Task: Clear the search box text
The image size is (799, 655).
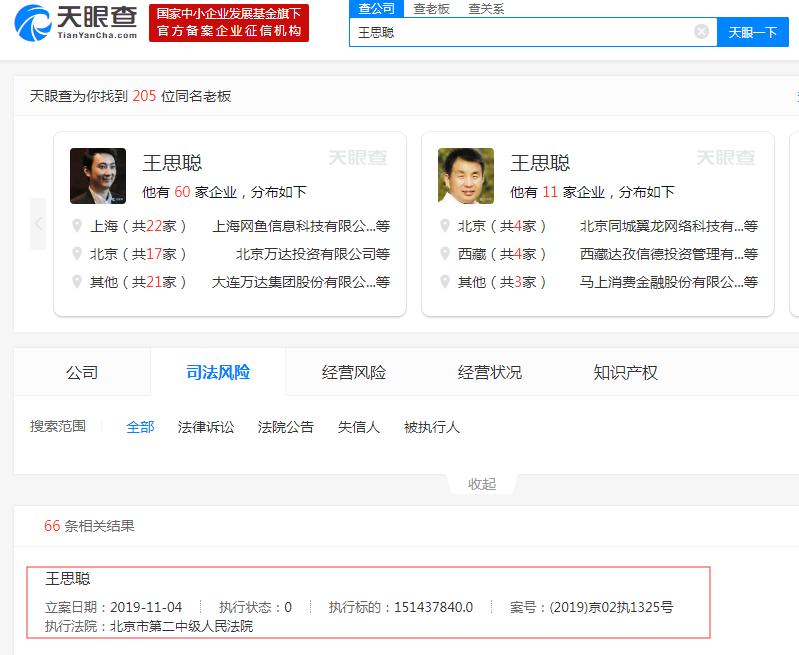Action: [x=701, y=32]
